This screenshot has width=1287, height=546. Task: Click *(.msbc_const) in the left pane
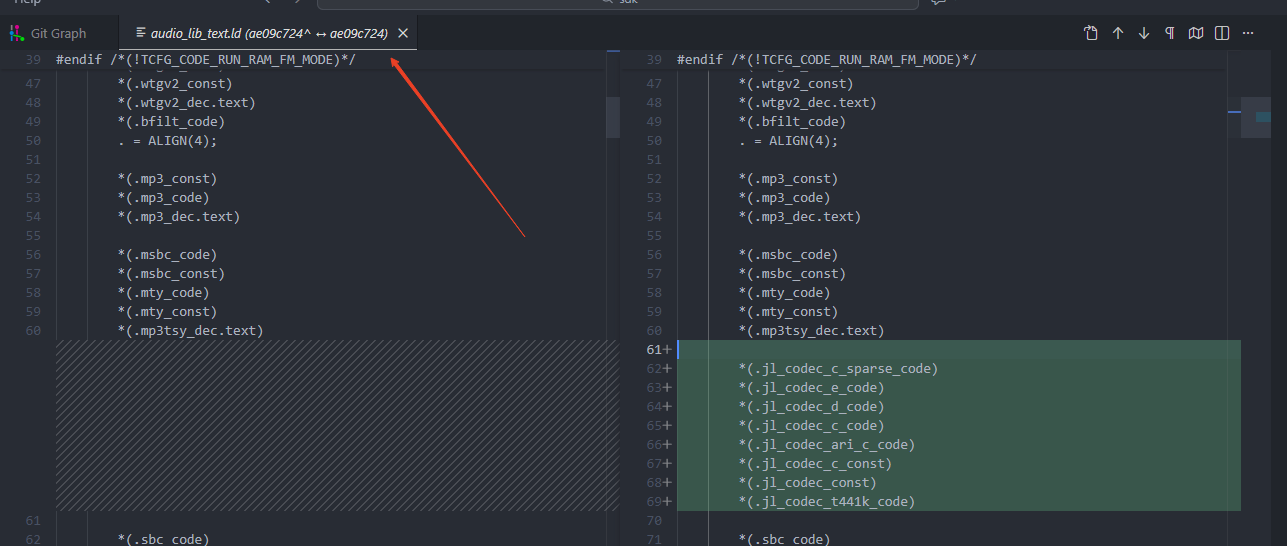click(170, 274)
